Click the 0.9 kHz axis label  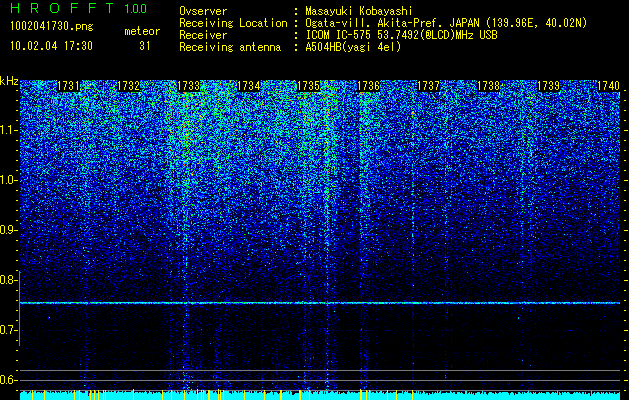[x=8, y=230]
